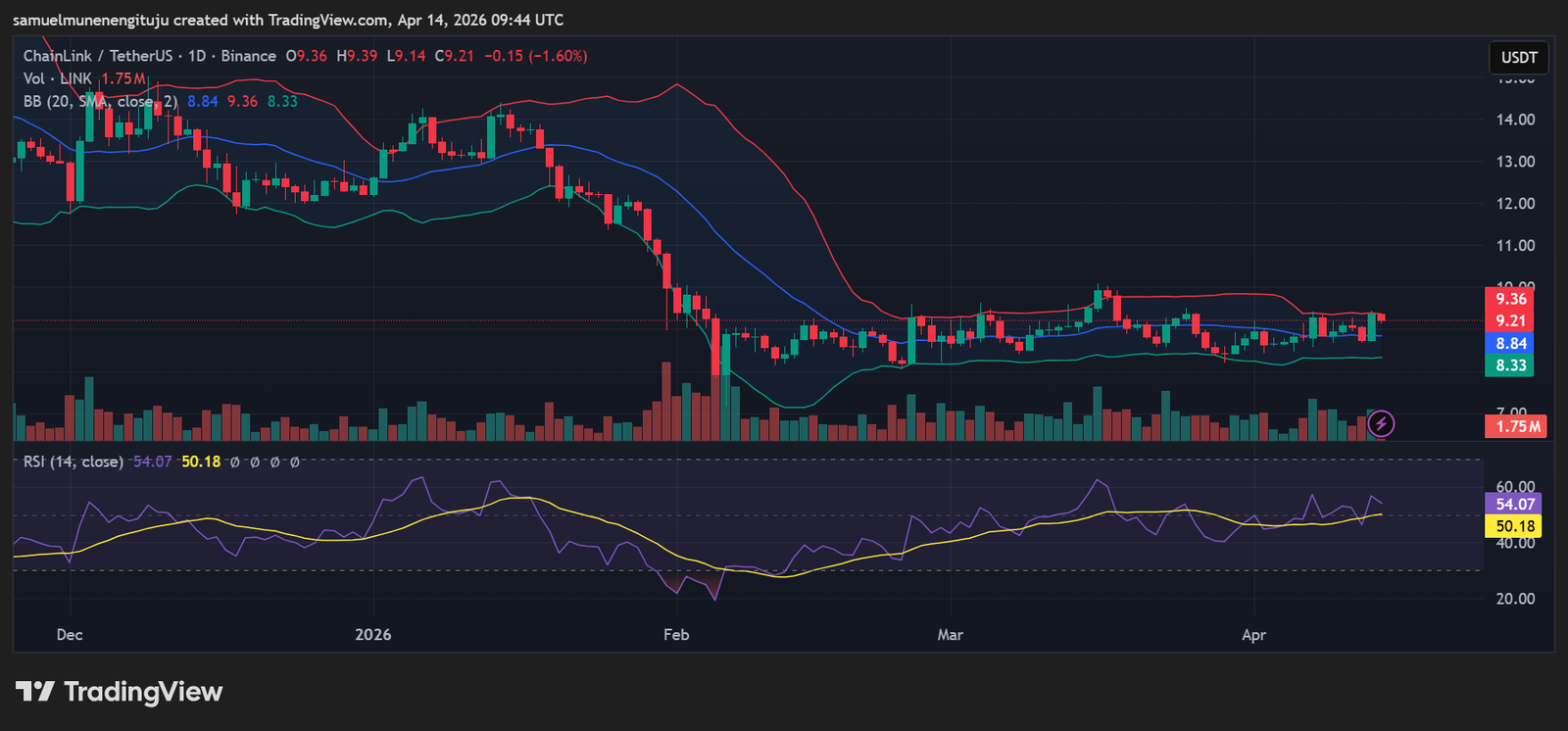Click the purple 54.07 RSI axis label
The height and width of the screenshot is (731, 1568).
[1515, 504]
